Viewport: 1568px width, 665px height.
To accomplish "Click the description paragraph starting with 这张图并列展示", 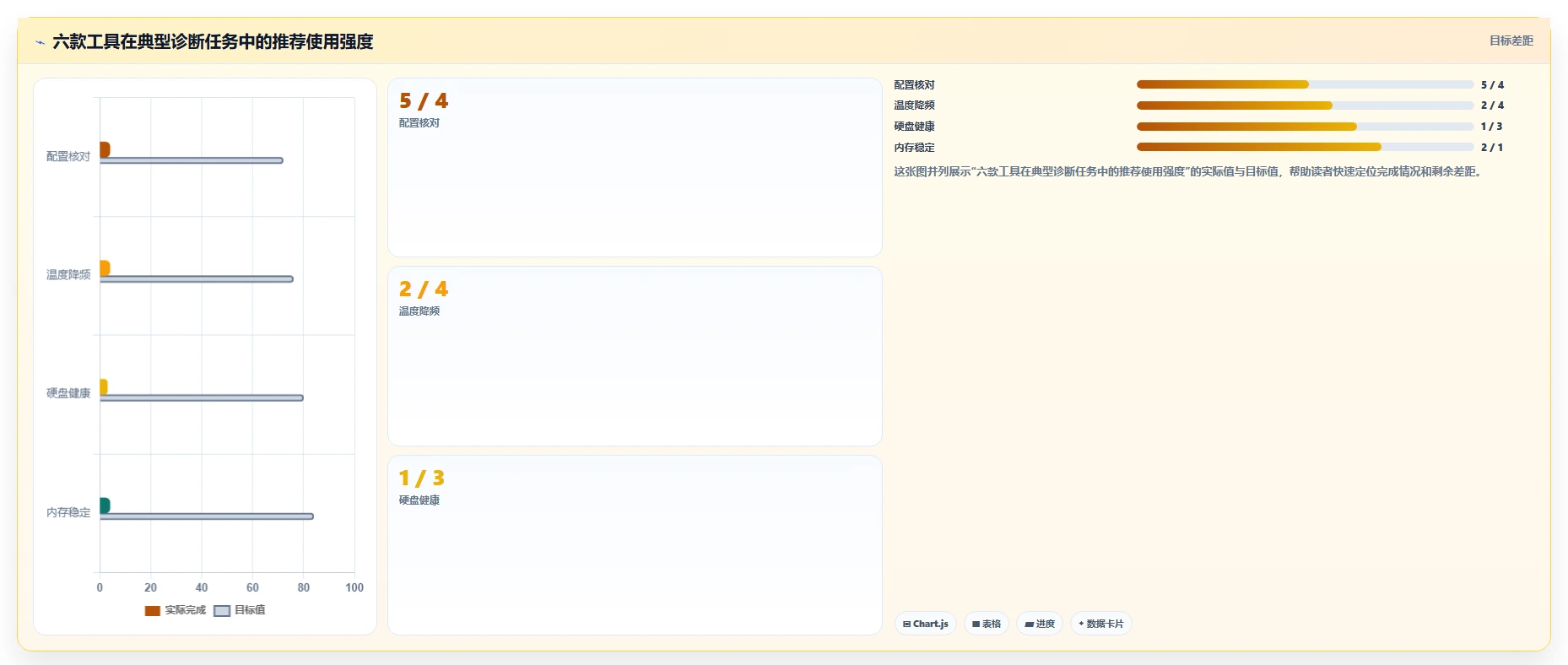I will click(x=1190, y=171).
